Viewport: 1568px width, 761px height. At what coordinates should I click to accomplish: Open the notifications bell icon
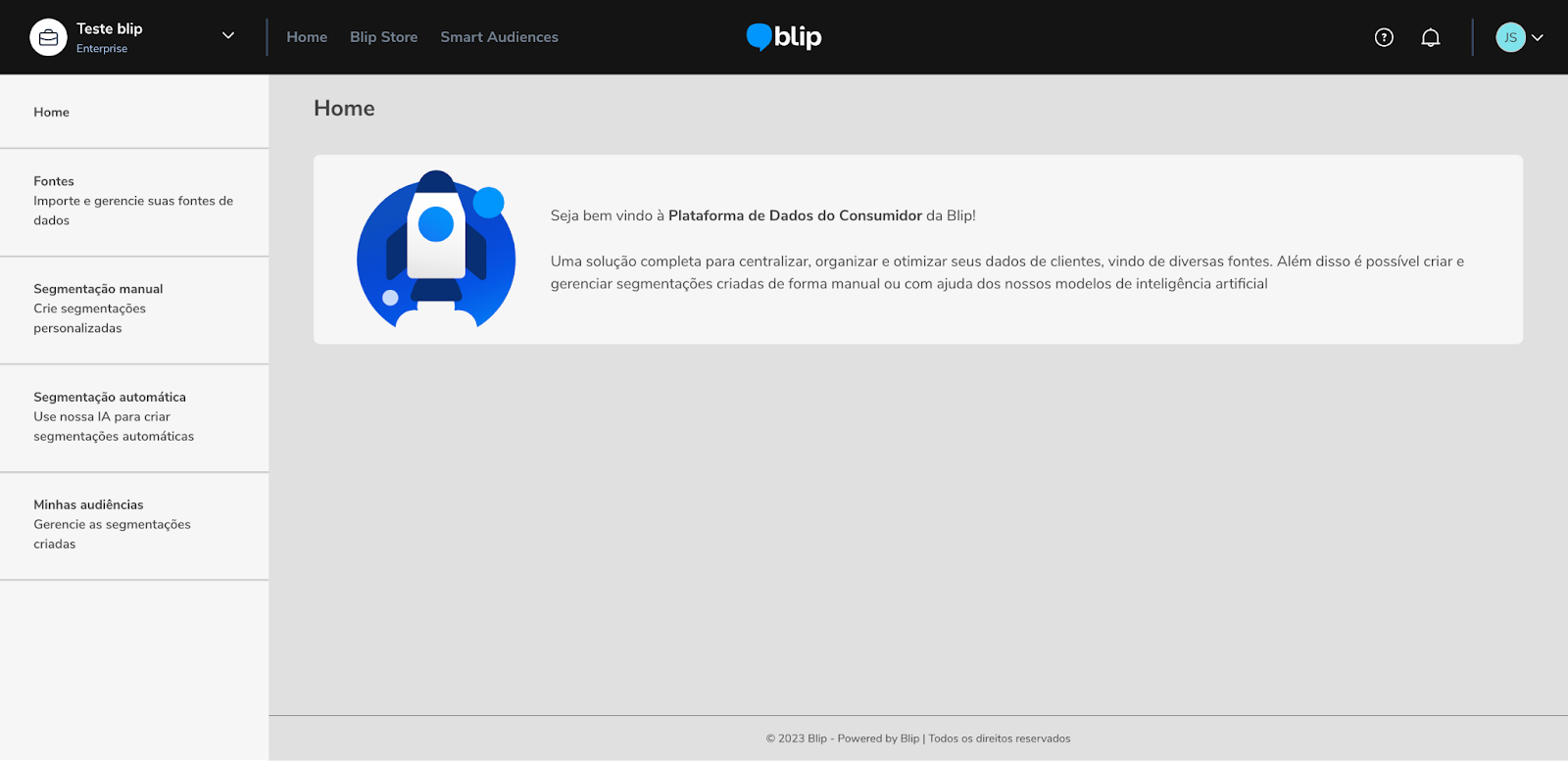pyautogui.click(x=1431, y=37)
